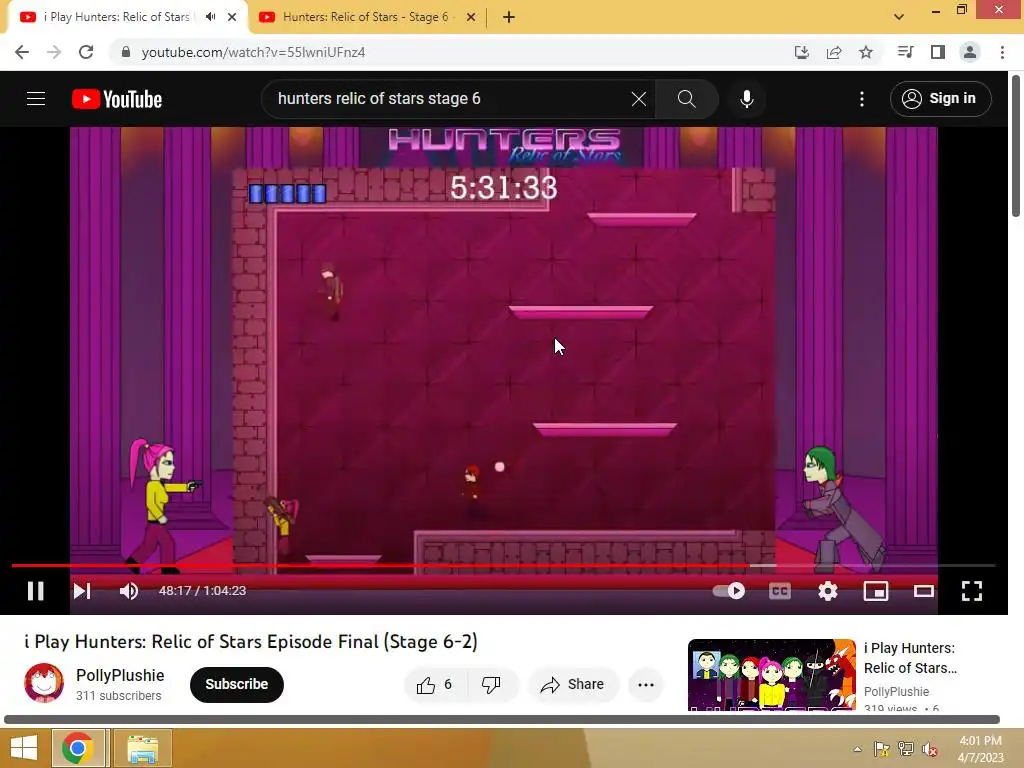Open Chrome three-dot menu

1002,52
